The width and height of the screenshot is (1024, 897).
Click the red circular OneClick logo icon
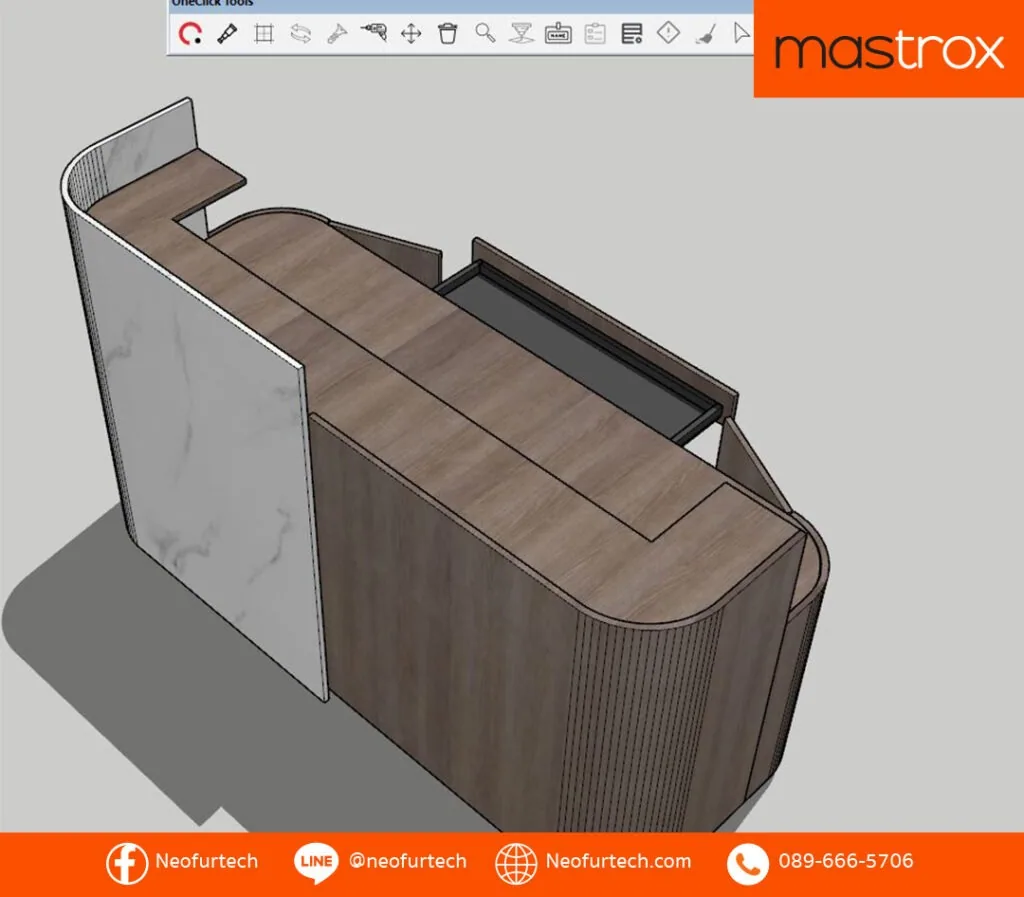tap(190, 33)
